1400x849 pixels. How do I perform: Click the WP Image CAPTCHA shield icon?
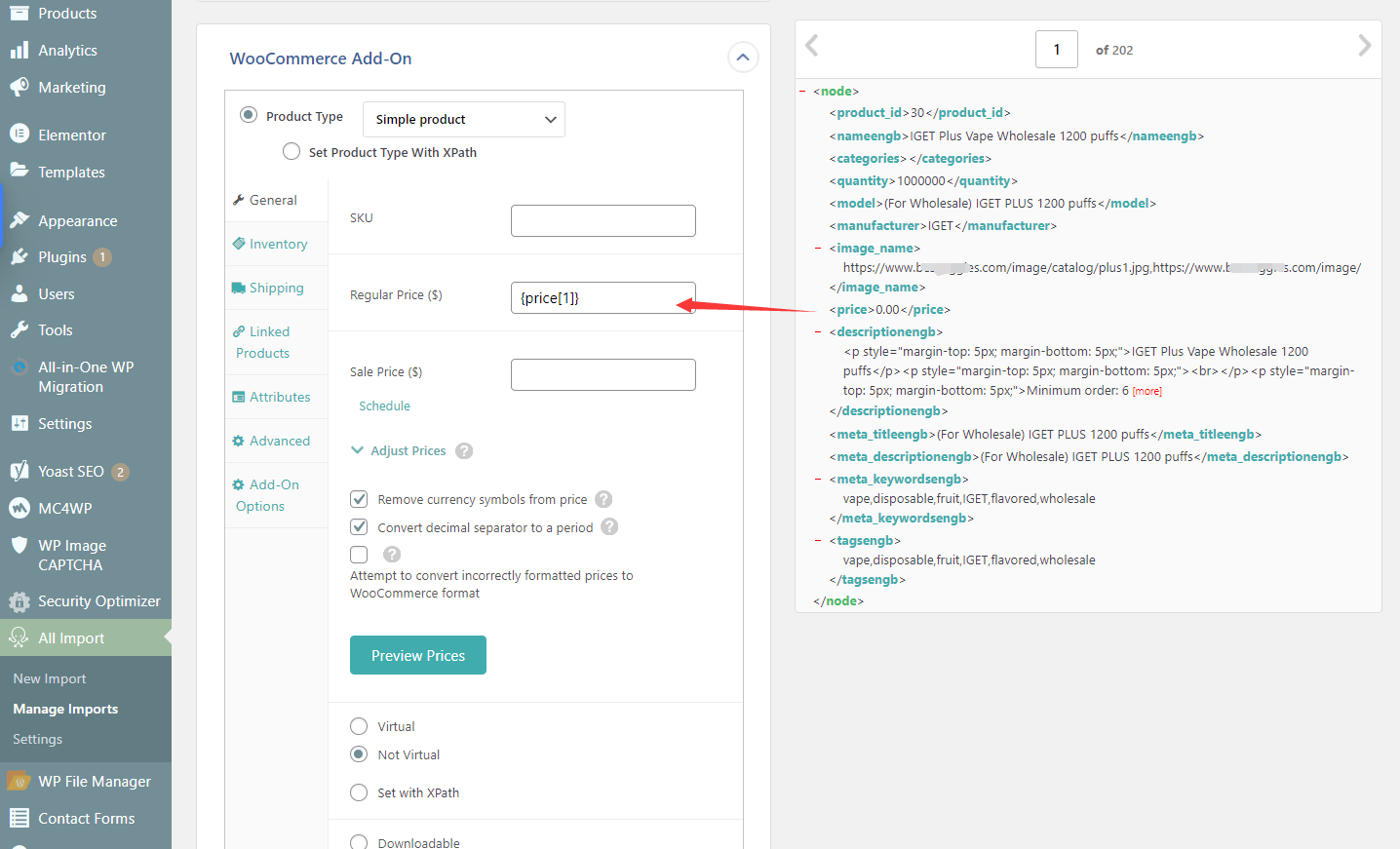[19, 546]
